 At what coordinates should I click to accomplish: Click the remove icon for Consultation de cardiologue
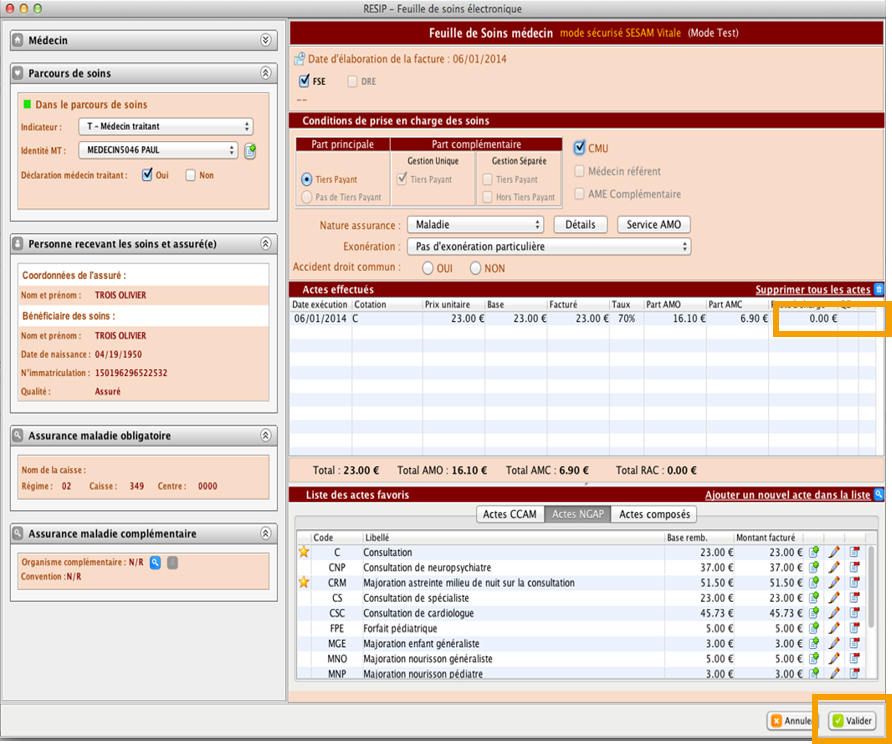tap(855, 613)
